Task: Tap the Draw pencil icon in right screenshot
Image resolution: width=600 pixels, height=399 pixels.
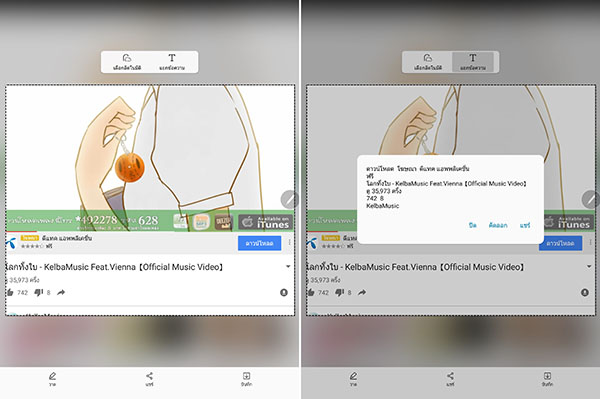Action: (353, 376)
